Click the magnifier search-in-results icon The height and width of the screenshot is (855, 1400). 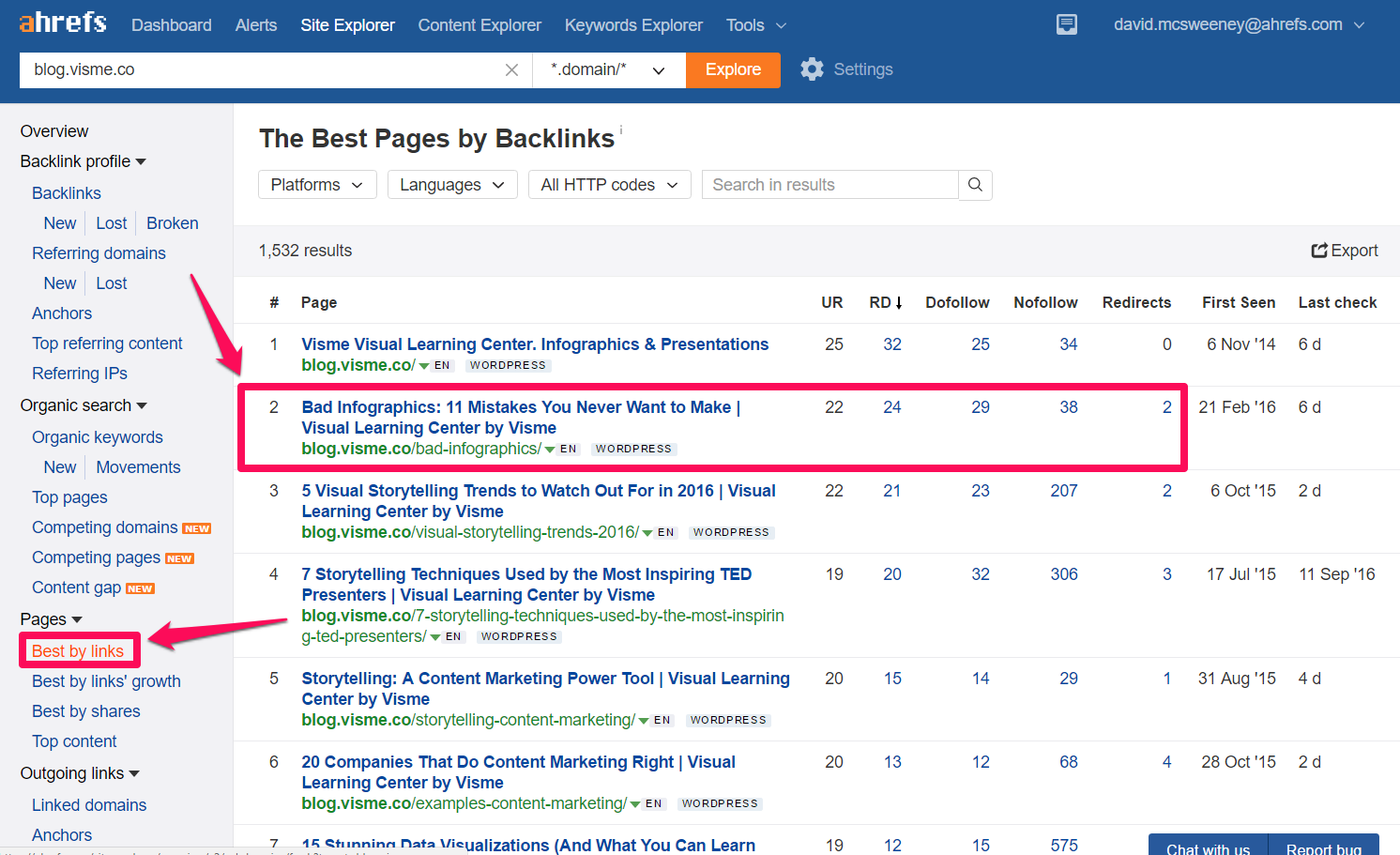pyautogui.click(x=975, y=185)
